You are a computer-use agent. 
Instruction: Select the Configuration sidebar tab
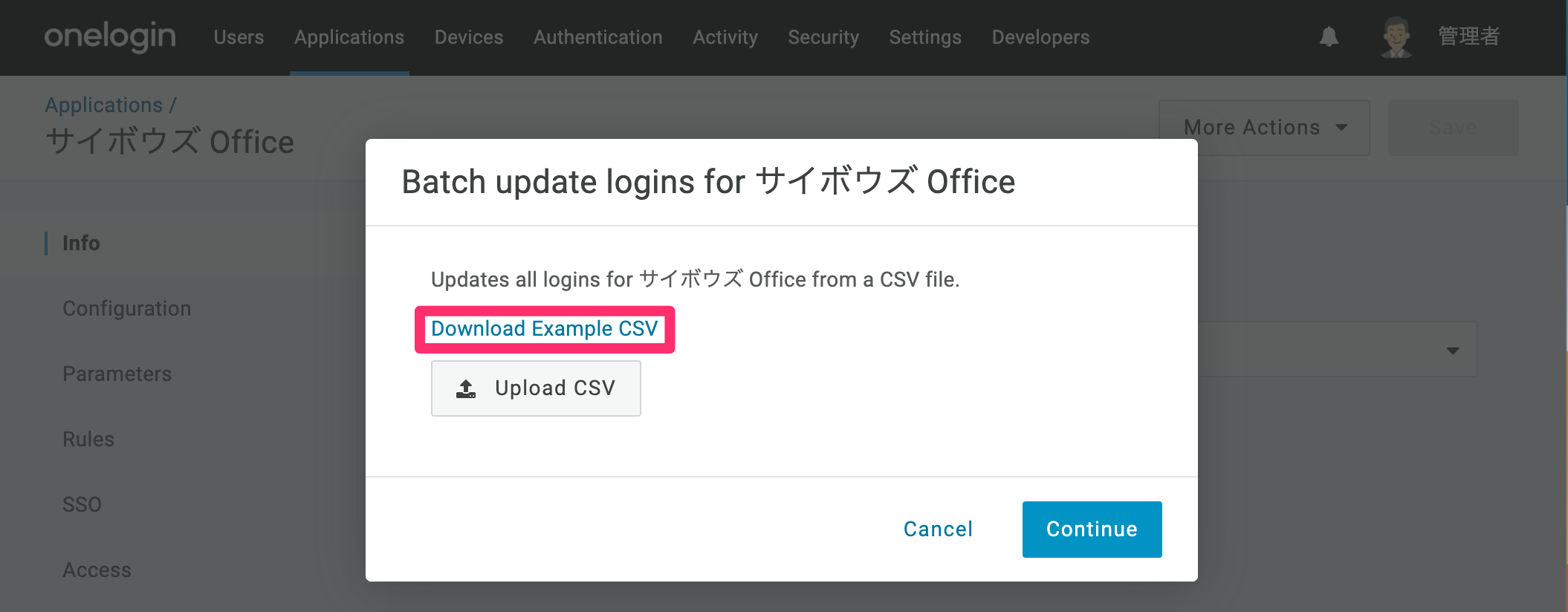tap(127, 308)
